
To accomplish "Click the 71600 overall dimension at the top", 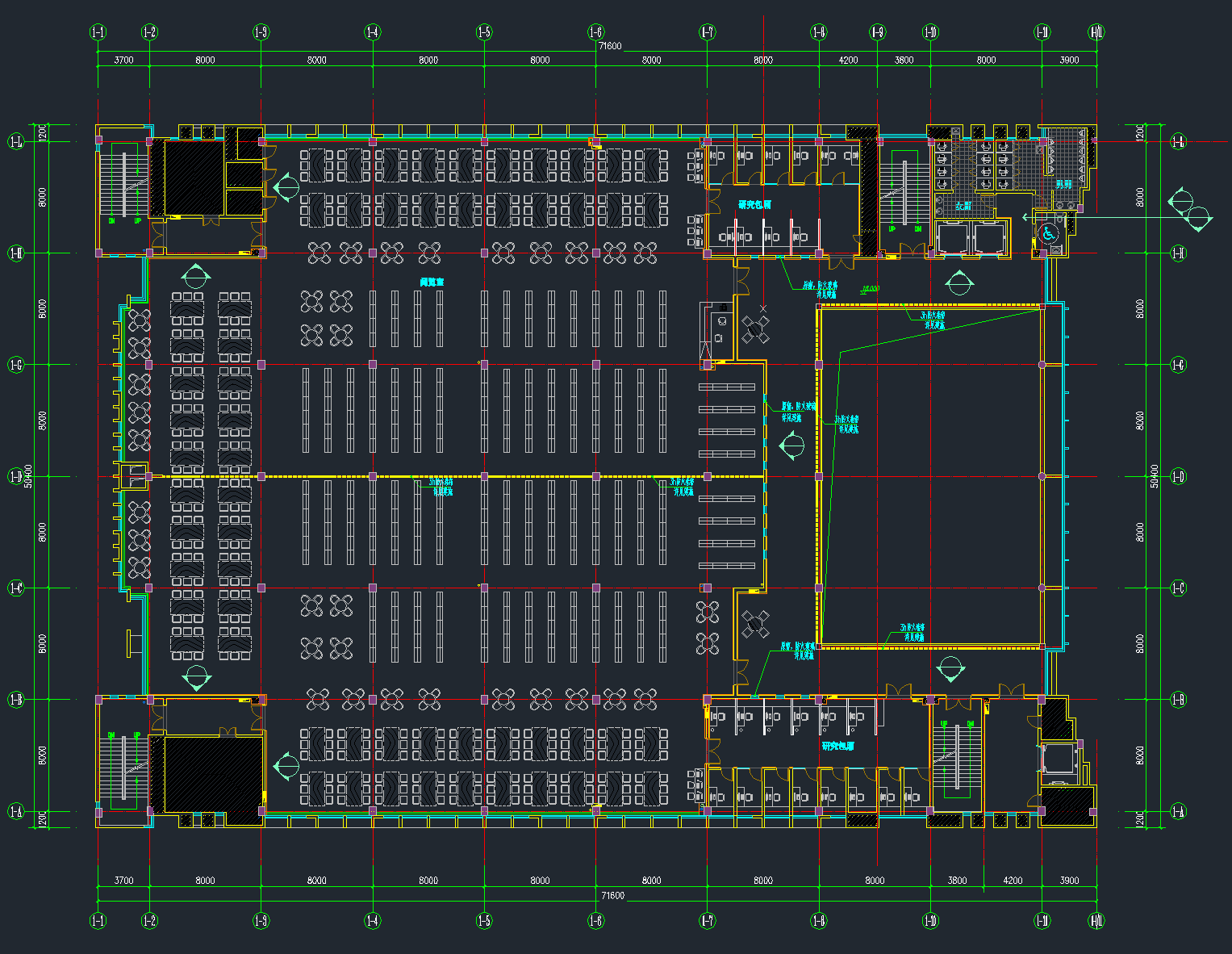I will 610,46.
